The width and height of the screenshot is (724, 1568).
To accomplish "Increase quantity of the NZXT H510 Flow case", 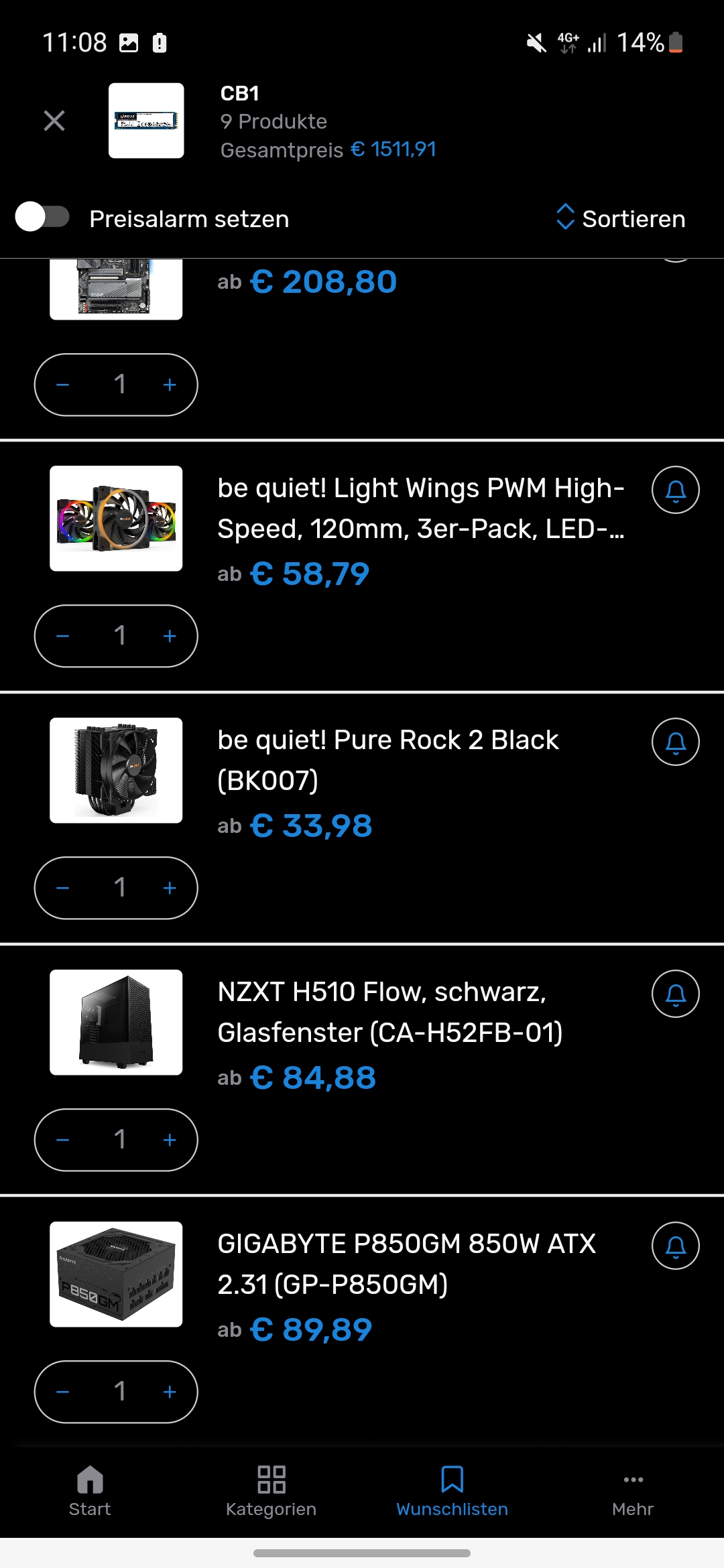I will point(170,1139).
